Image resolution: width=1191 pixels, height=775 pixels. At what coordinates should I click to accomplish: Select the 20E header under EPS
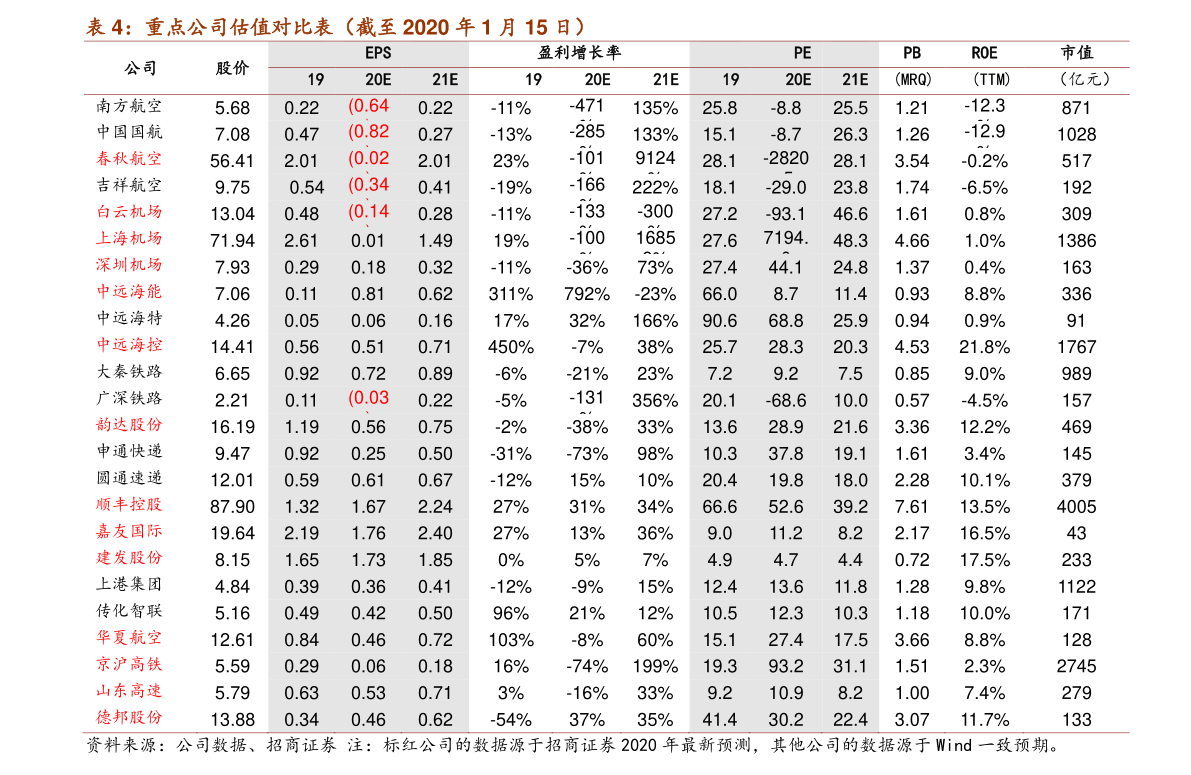(x=378, y=80)
